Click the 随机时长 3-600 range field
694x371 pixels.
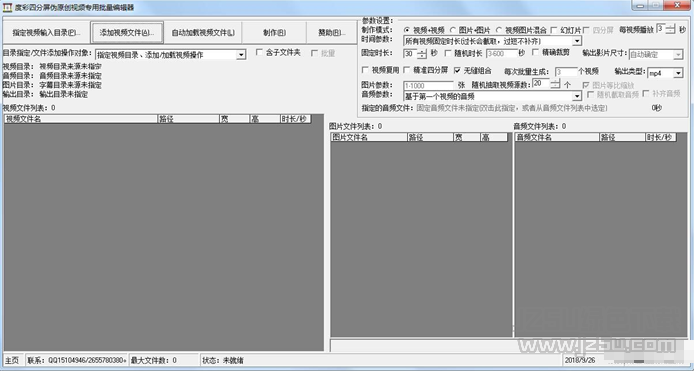click(x=501, y=54)
